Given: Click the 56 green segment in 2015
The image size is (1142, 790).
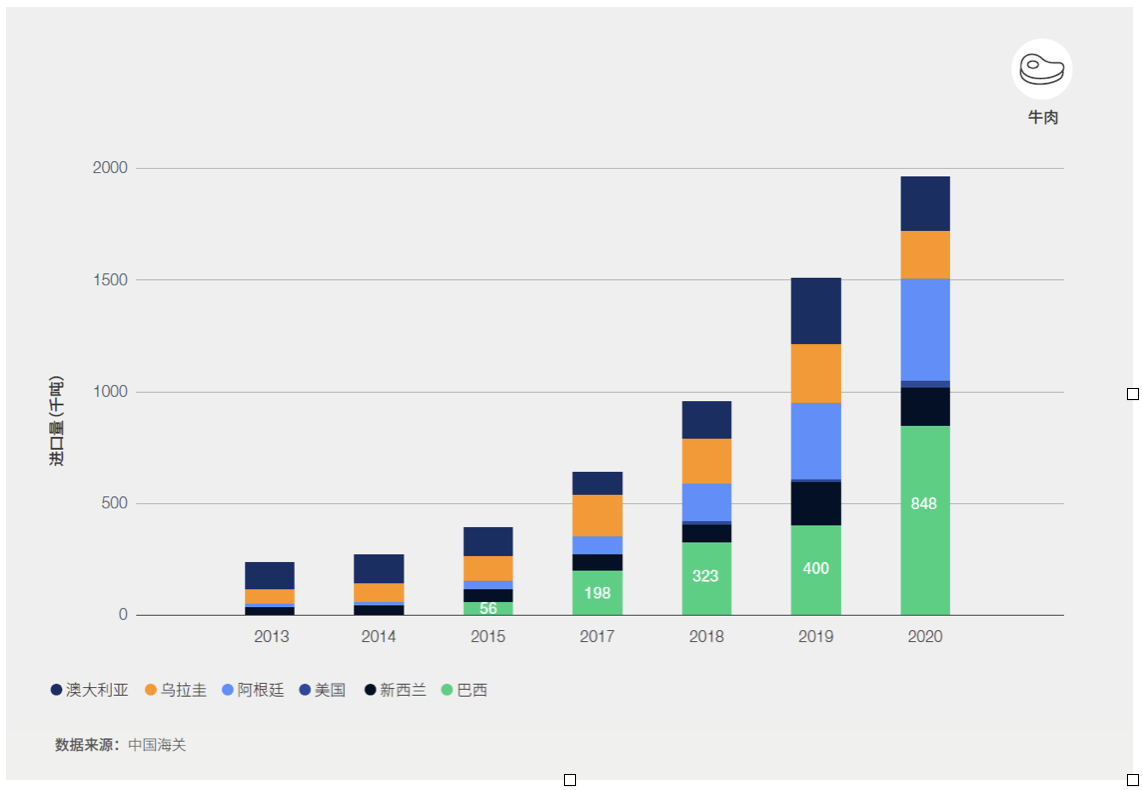Looking at the screenshot, I should pos(488,609).
